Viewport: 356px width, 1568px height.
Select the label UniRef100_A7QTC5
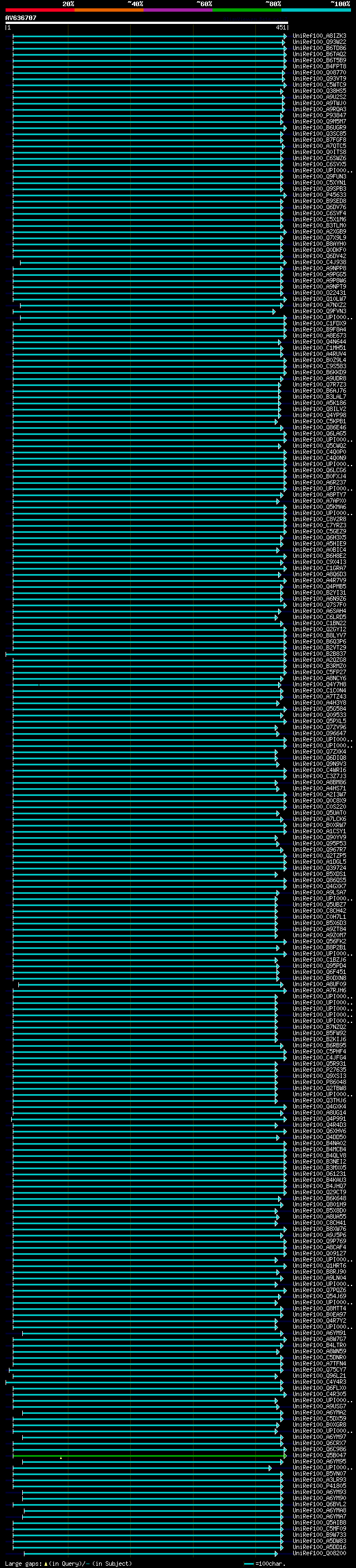pos(319,146)
